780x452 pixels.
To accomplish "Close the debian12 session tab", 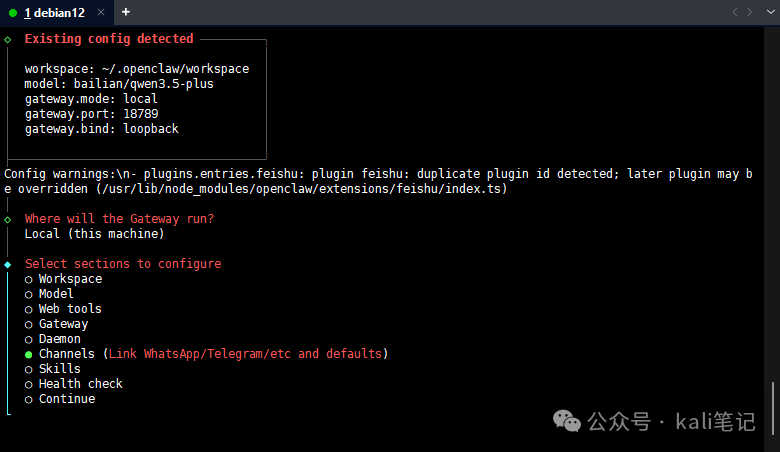I will (x=103, y=12).
